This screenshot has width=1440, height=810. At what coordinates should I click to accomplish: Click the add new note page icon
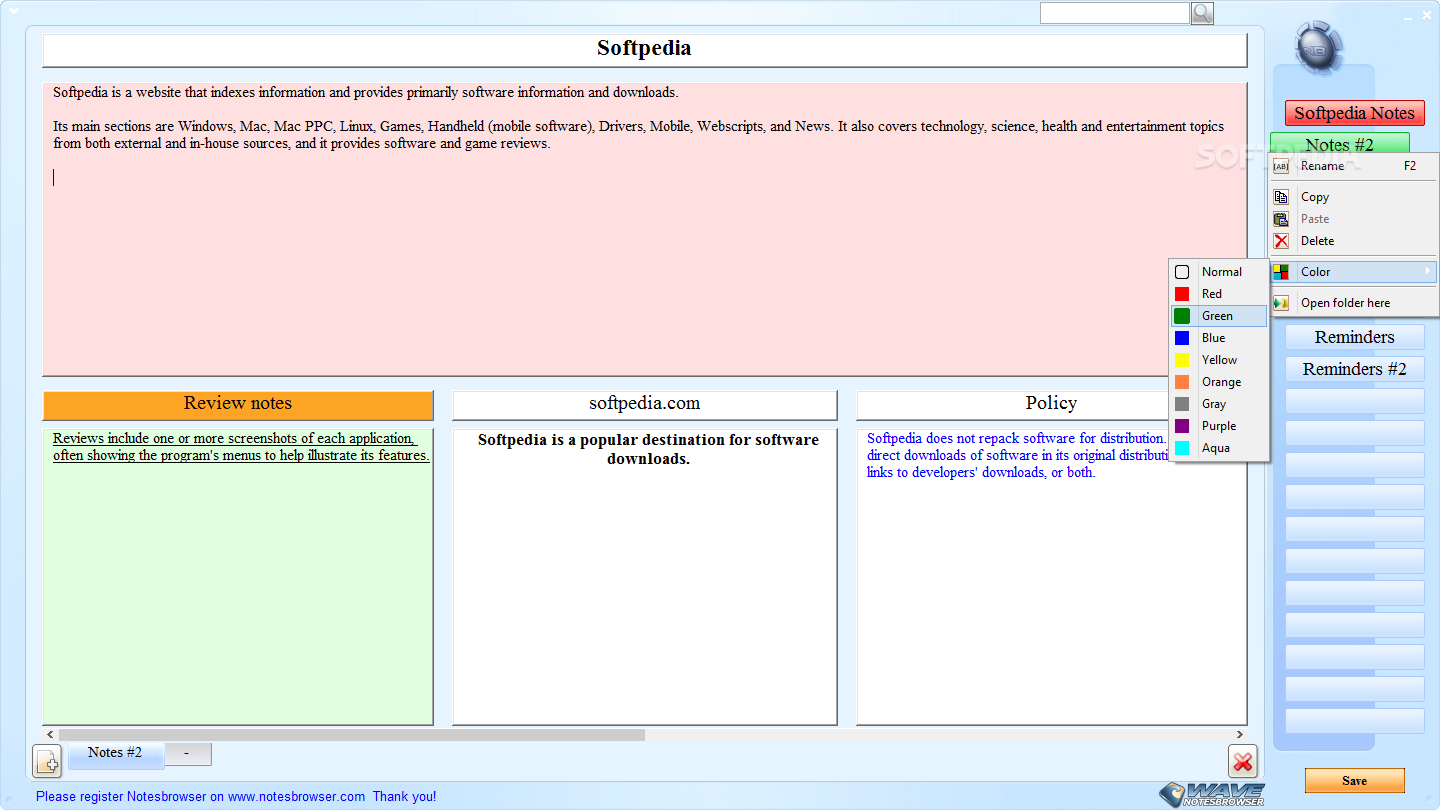(48, 761)
